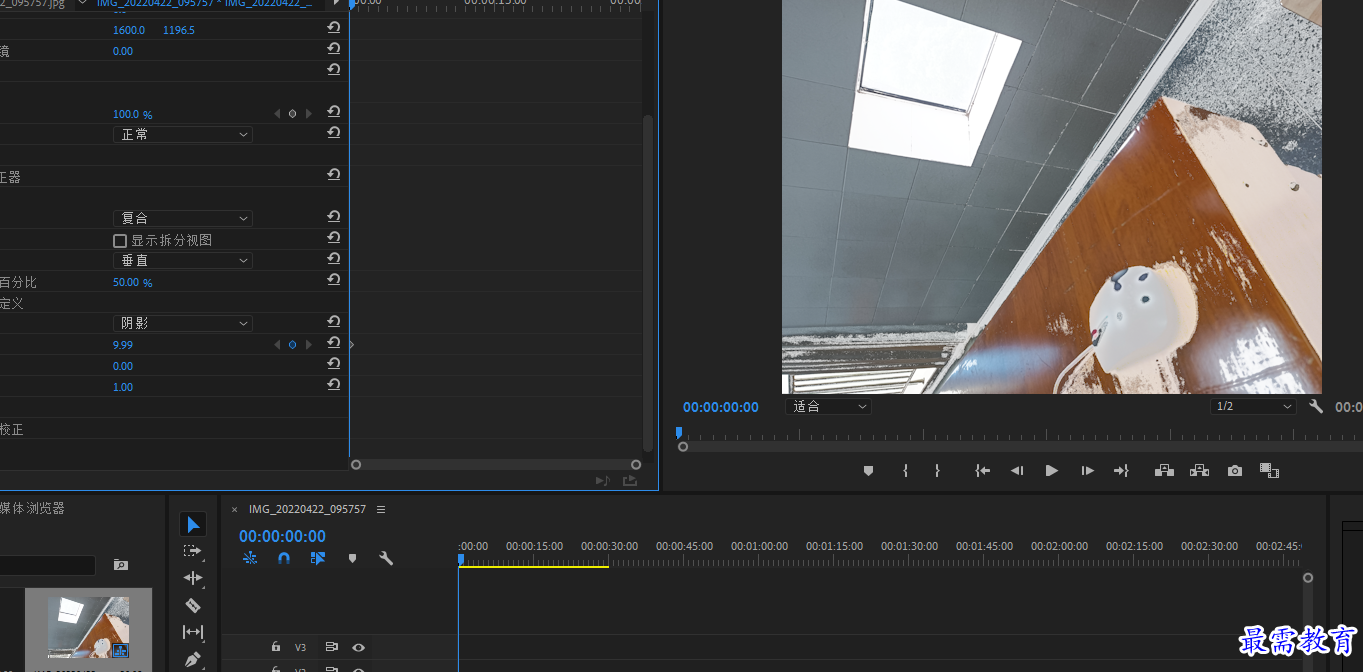This screenshot has height=672, width=1363.
Task: Click the 50.00 % value
Action: pyautogui.click(x=132, y=283)
